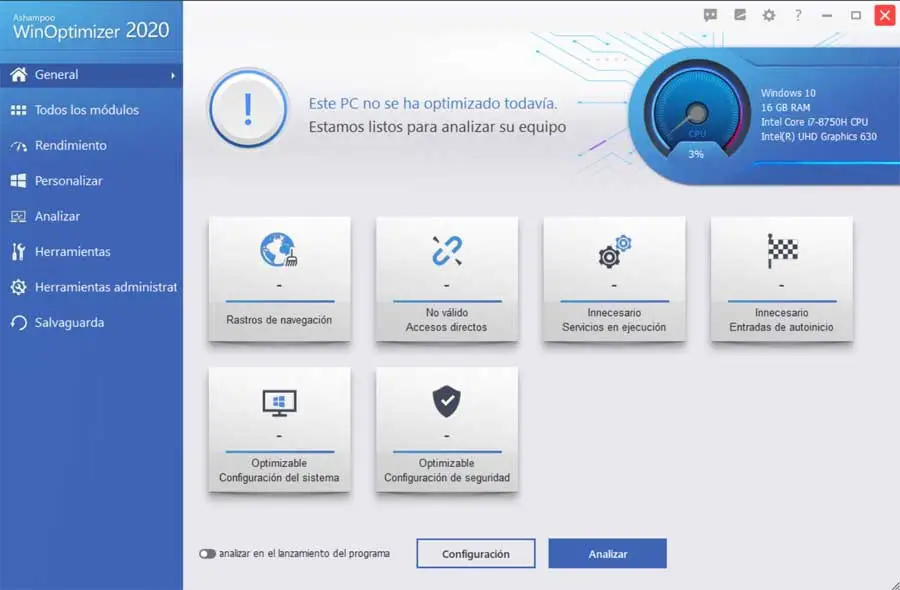Open the feedback speech bubble icon
The width and height of the screenshot is (900, 590).
point(711,15)
